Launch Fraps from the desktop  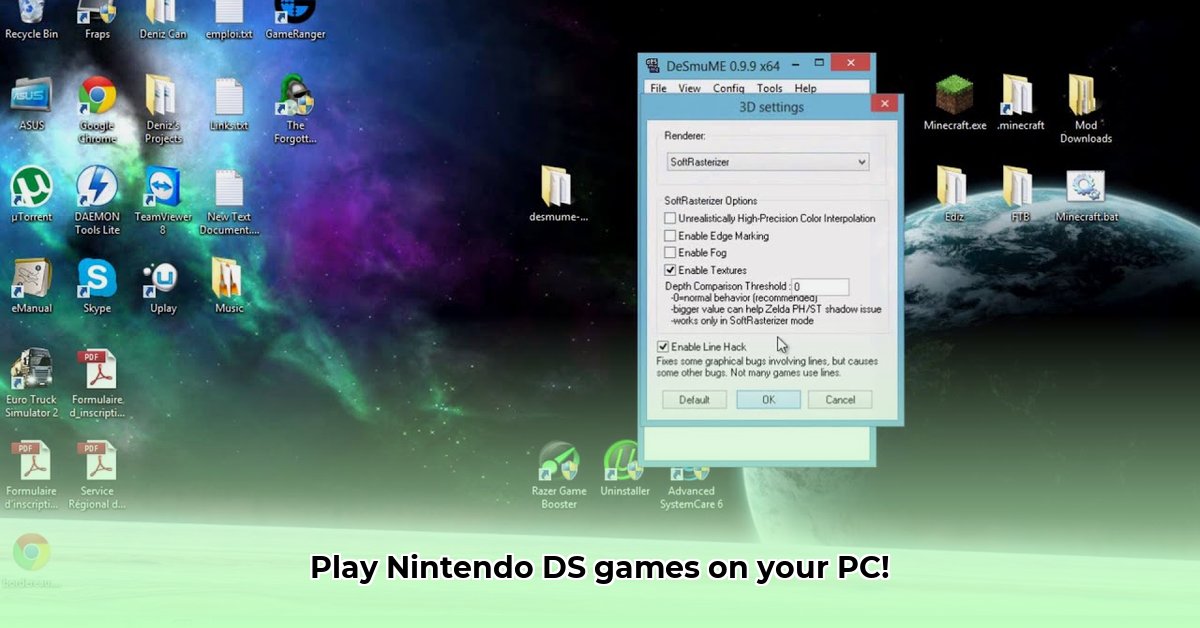pyautogui.click(x=96, y=15)
